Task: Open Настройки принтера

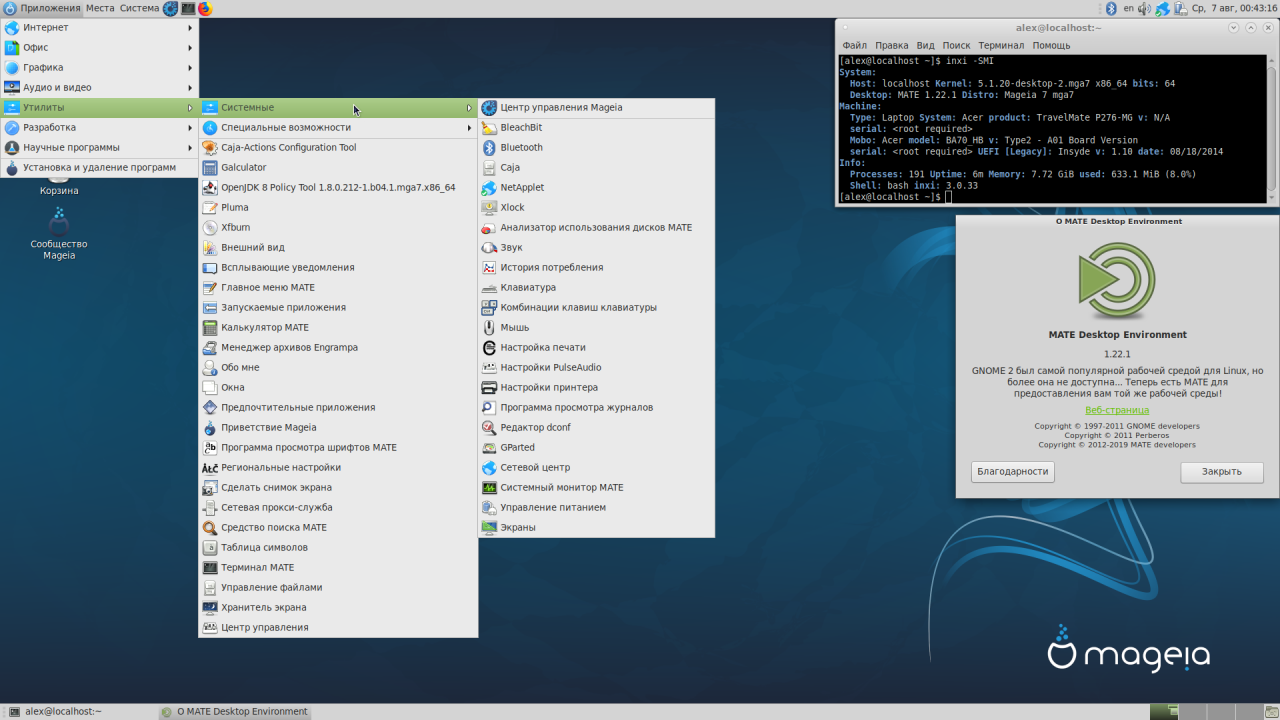Action: point(597,387)
